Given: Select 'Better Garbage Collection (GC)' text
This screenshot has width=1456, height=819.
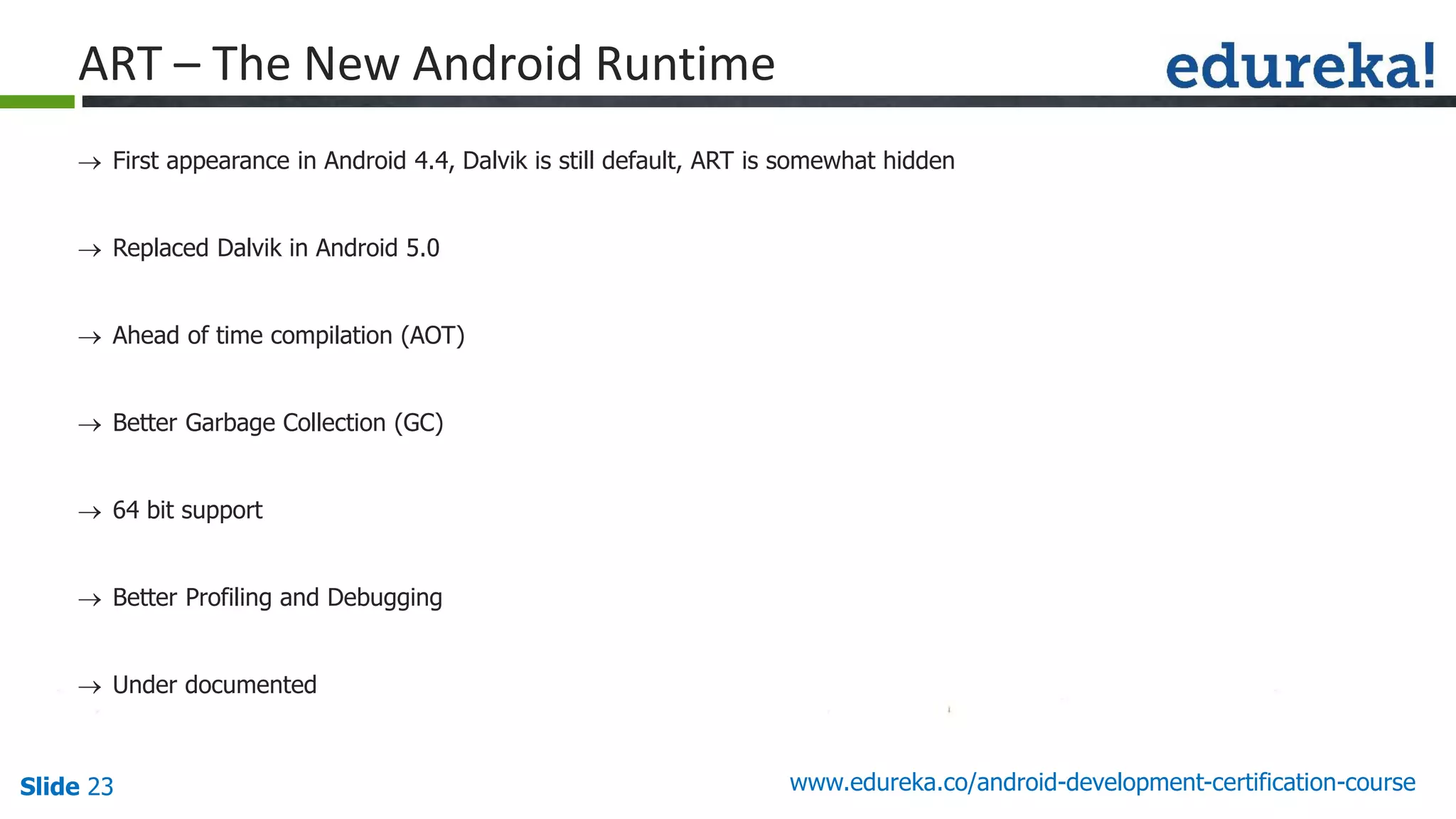Looking at the screenshot, I should click(278, 423).
